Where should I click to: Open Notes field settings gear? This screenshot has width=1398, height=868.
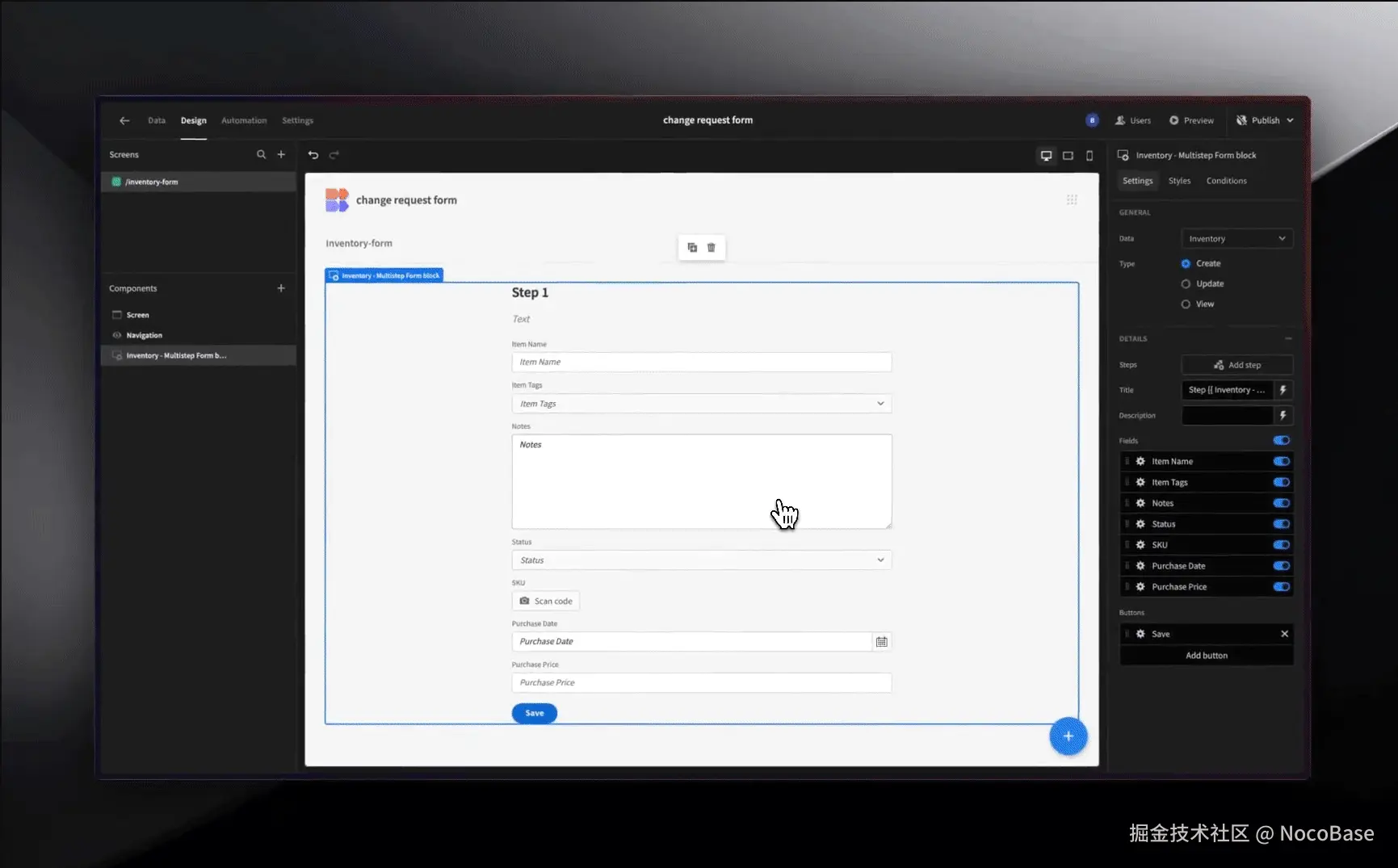coord(1140,503)
